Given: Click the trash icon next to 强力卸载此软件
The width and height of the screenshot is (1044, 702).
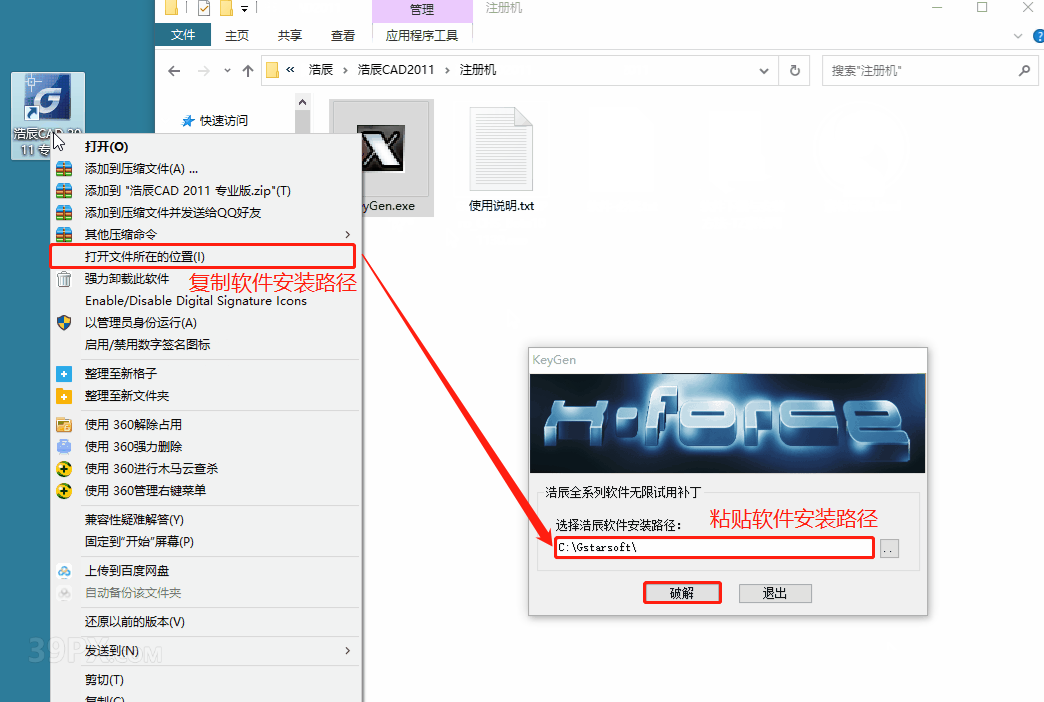Looking at the screenshot, I should pos(63,279).
